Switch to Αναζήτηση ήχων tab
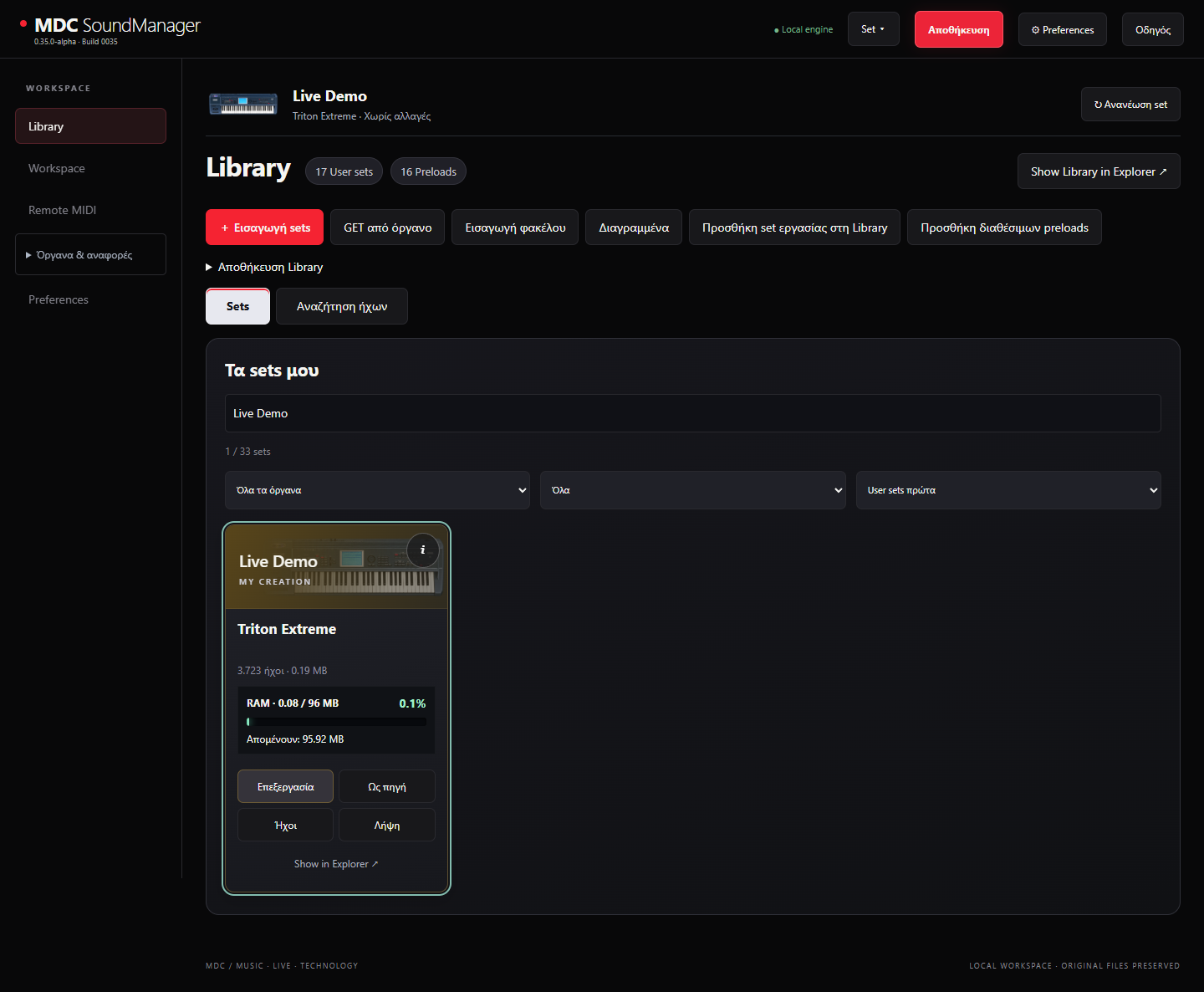1204x992 pixels. click(341, 306)
